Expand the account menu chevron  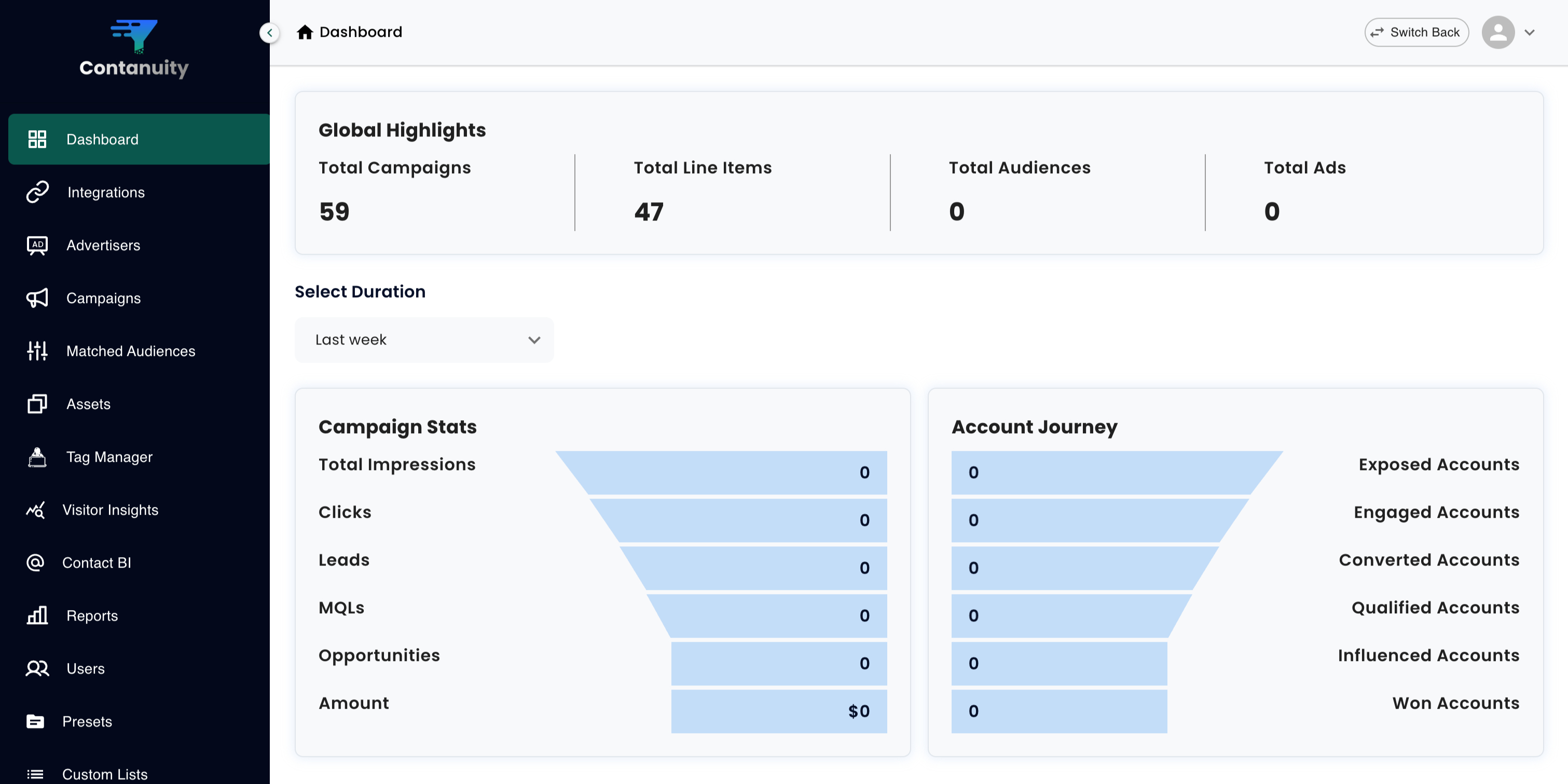1529,32
